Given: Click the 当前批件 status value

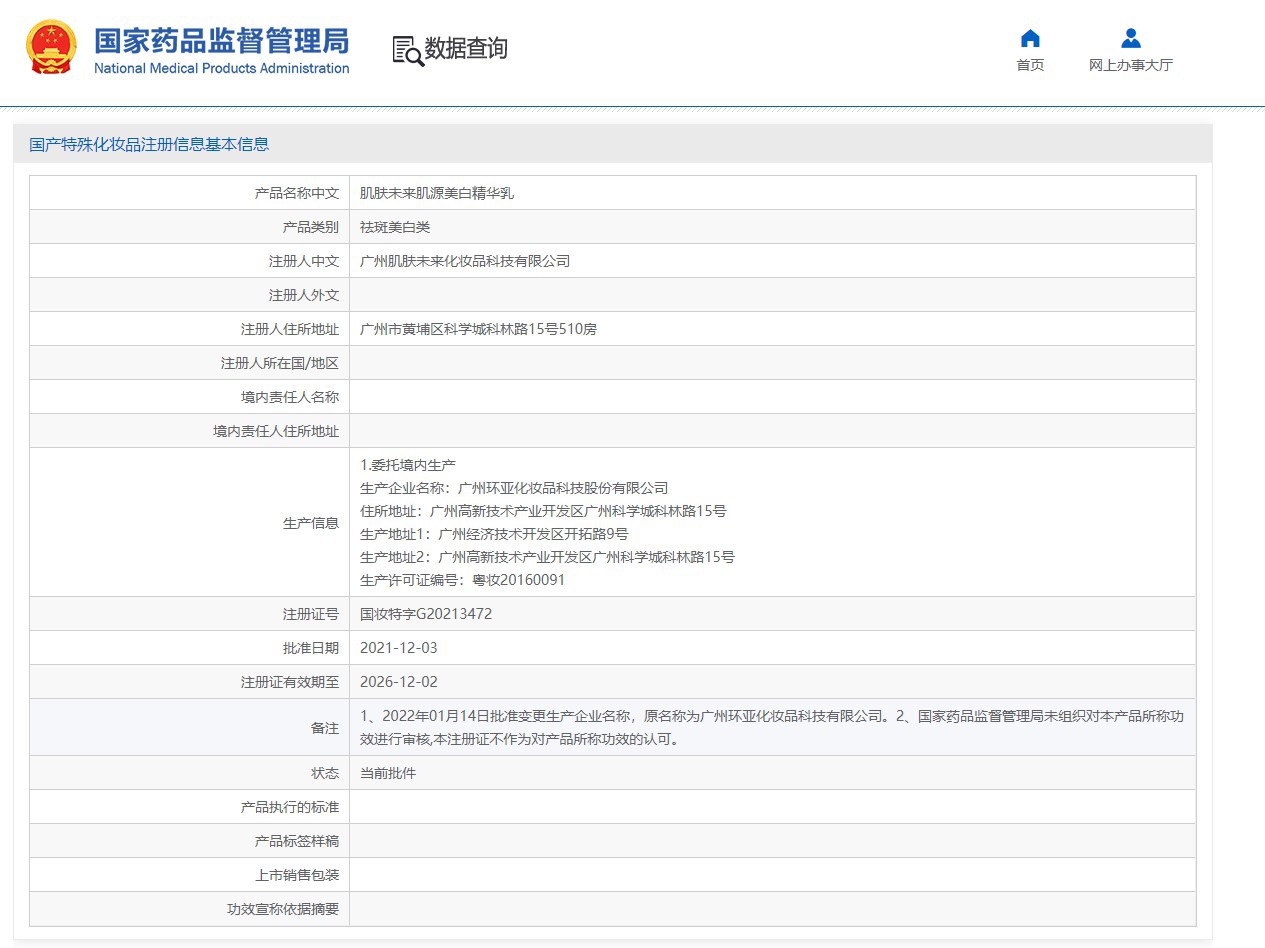Looking at the screenshot, I should 388,773.
